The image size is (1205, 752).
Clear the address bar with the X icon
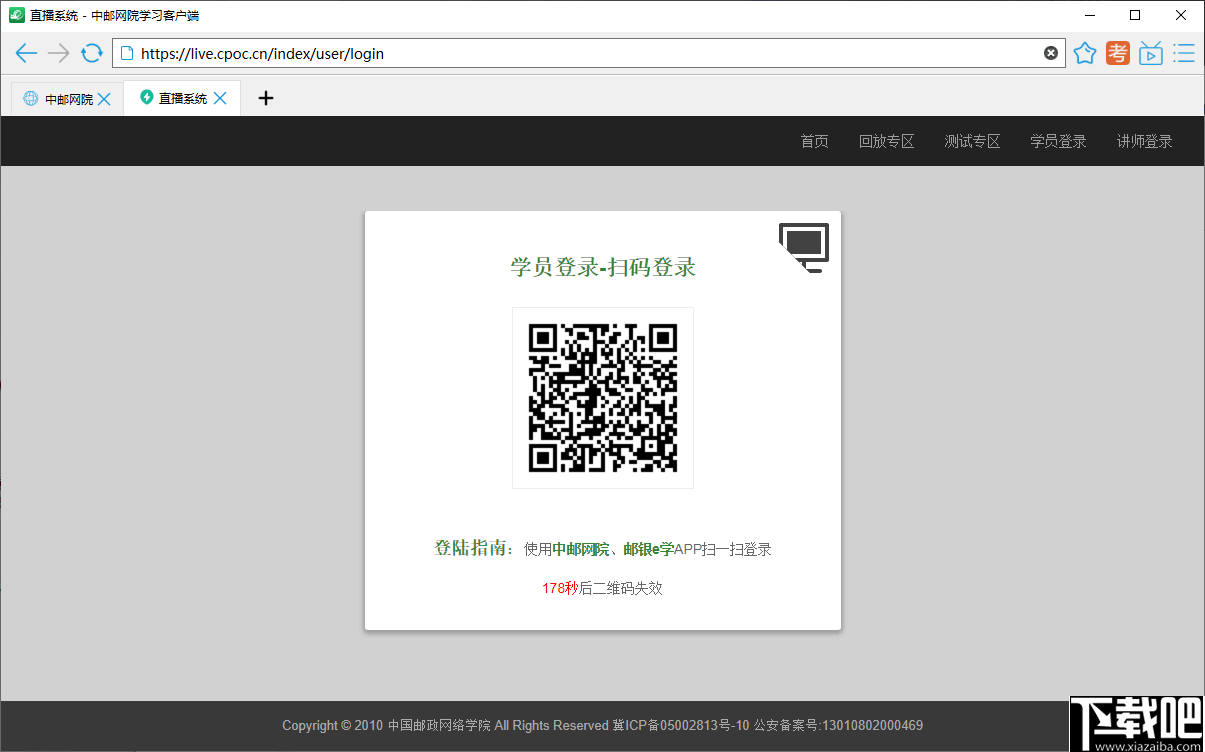pos(1051,53)
